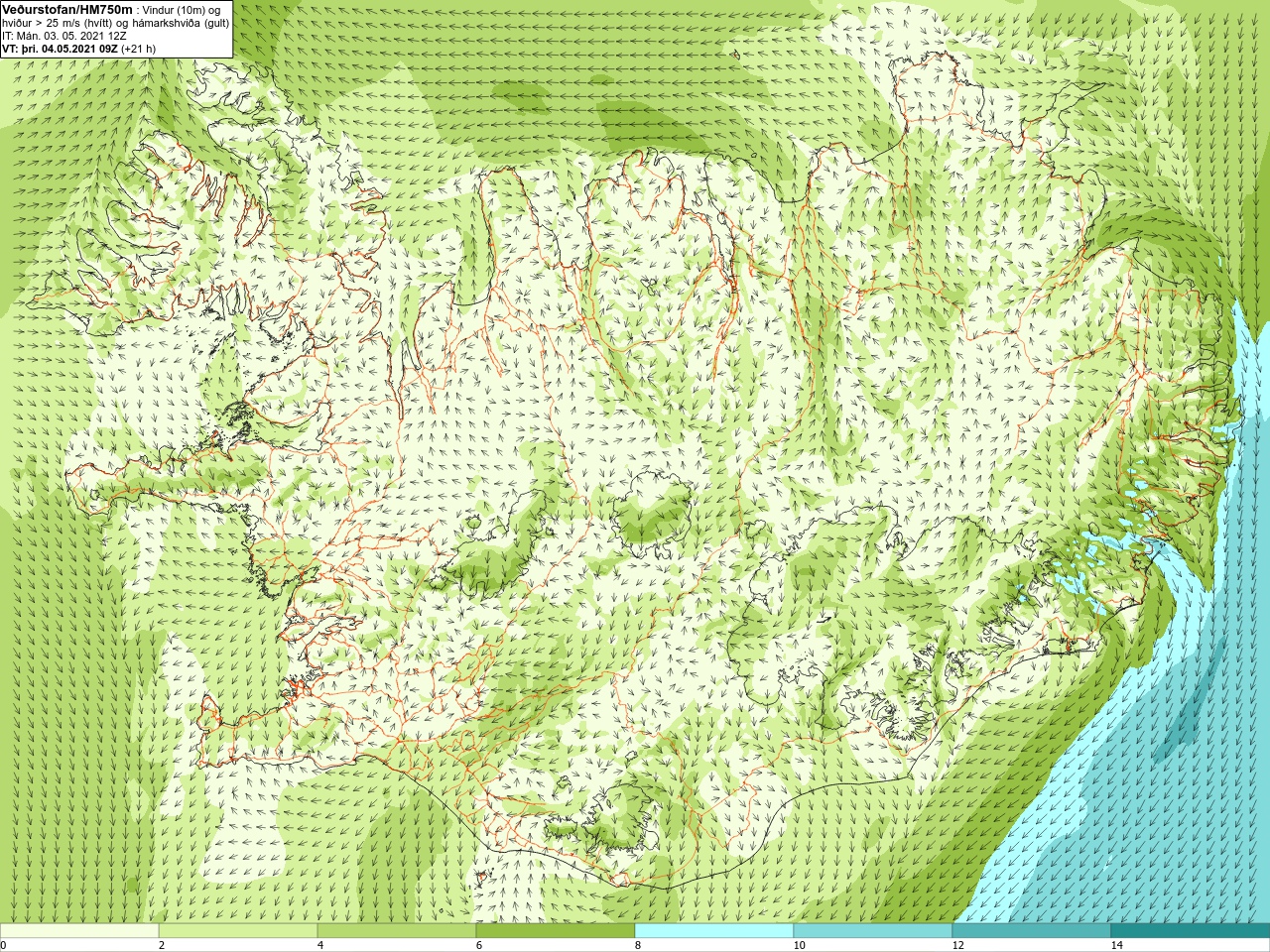Viewport: 1270px width, 952px height.
Task: Select the dark teal above-14 legend swatch
Action: (1191, 931)
